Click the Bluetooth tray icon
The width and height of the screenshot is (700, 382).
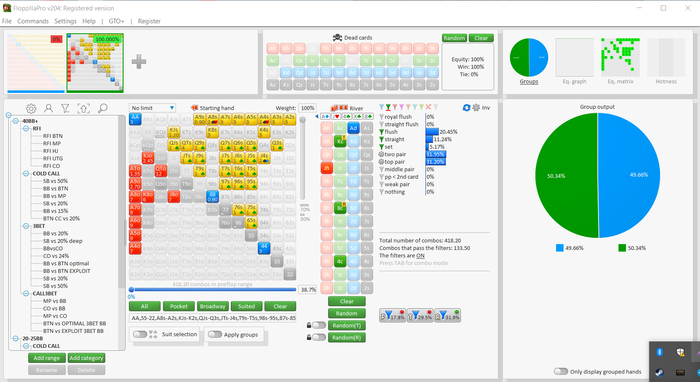pyautogui.click(x=659, y=353)
